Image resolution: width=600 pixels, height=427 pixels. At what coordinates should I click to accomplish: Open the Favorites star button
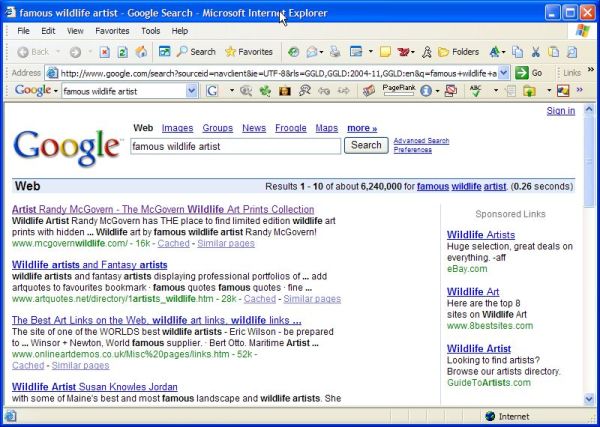click(249, 52)
